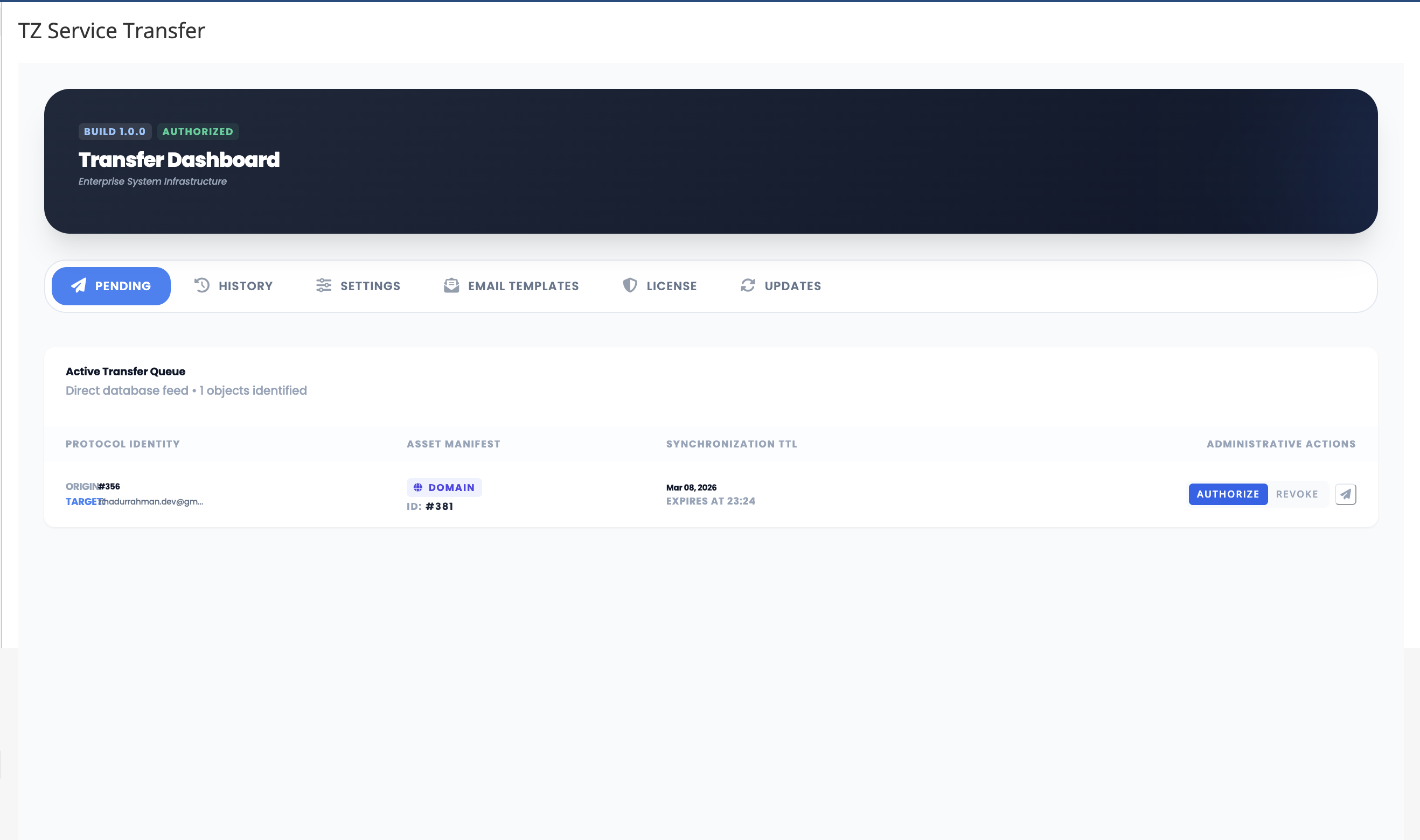Screen dimensions: 1420x840
Task: Click the paper plane send icon in Administrative Actions
Action: 1346,494
